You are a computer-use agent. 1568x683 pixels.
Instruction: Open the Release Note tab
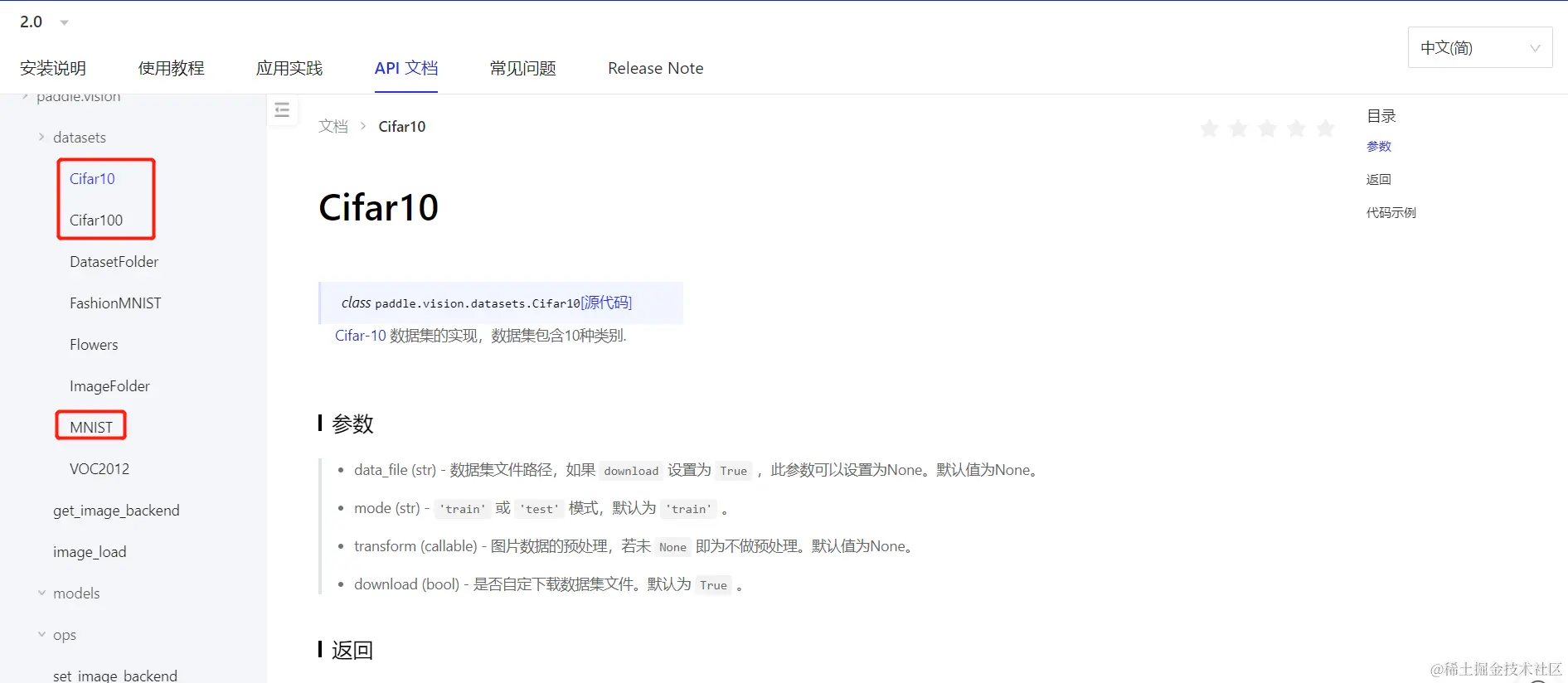point(655,68)
